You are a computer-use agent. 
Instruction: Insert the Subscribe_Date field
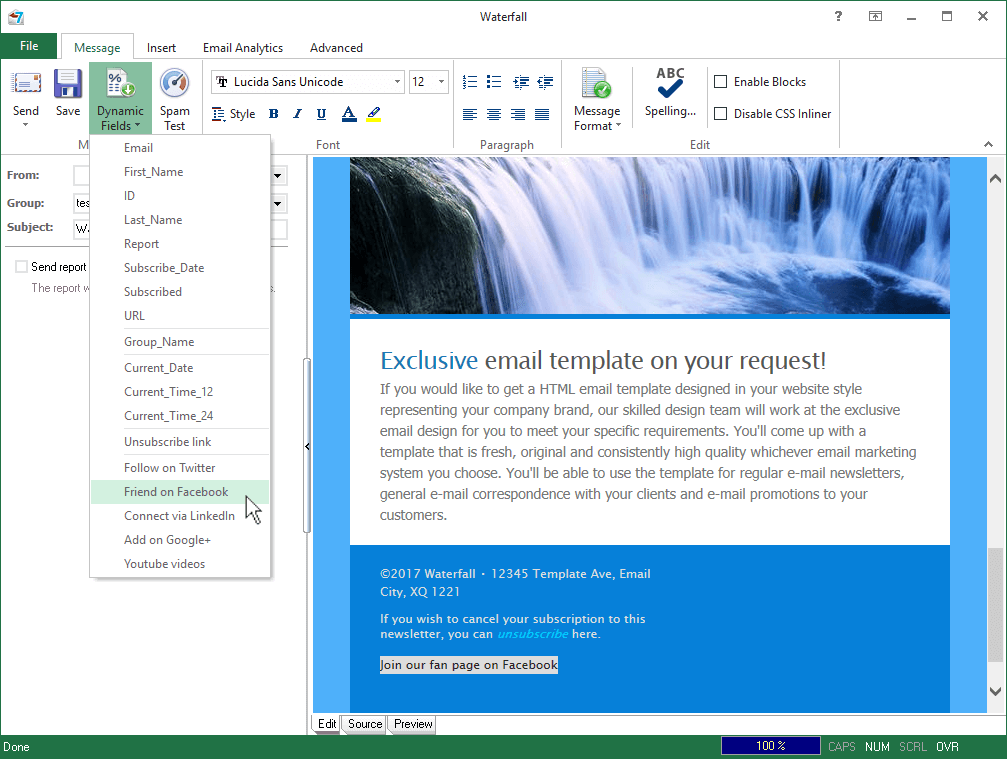coord(180,268)
